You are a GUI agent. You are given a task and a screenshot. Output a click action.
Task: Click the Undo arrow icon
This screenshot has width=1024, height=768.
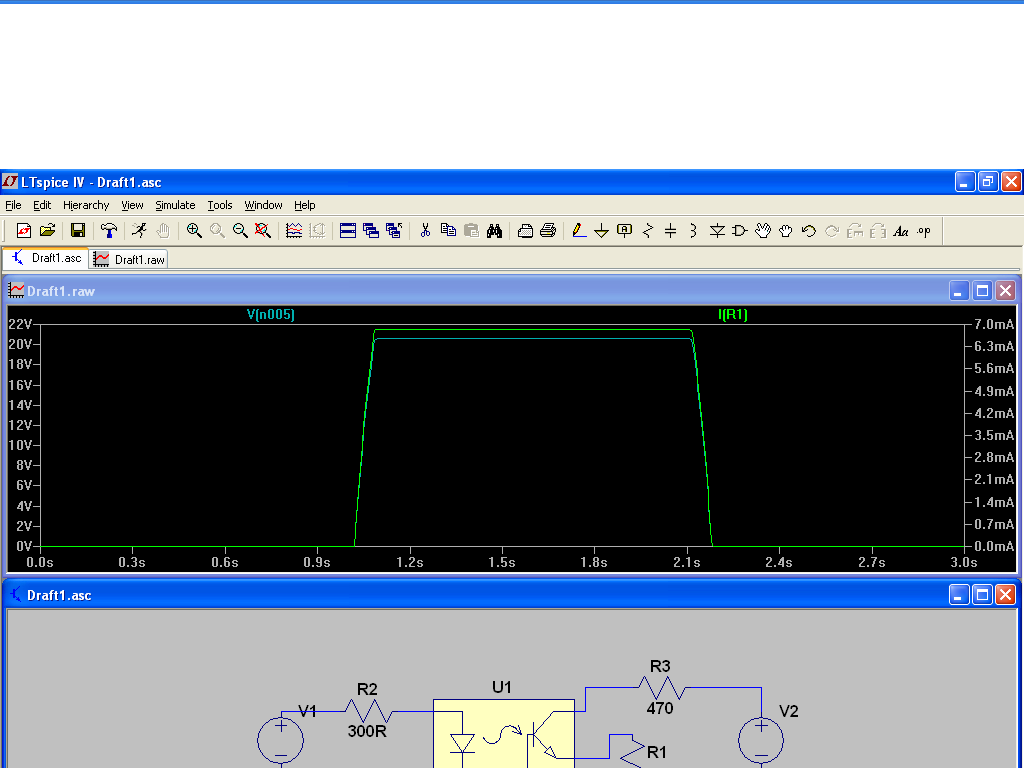(x=808, y=231)
